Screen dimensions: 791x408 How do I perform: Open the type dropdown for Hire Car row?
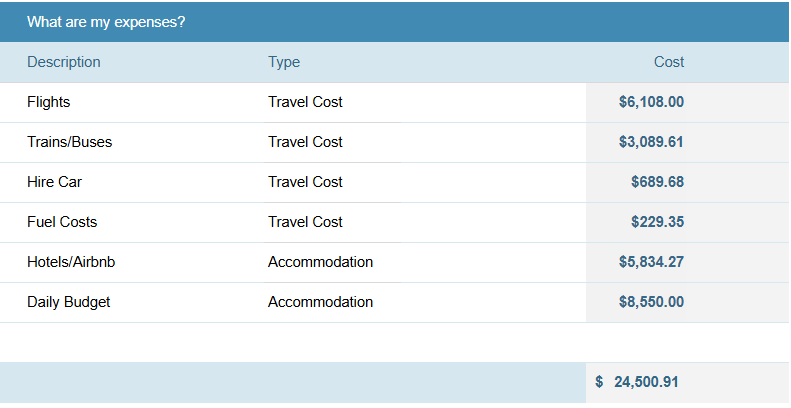click(x=424, y=182)
